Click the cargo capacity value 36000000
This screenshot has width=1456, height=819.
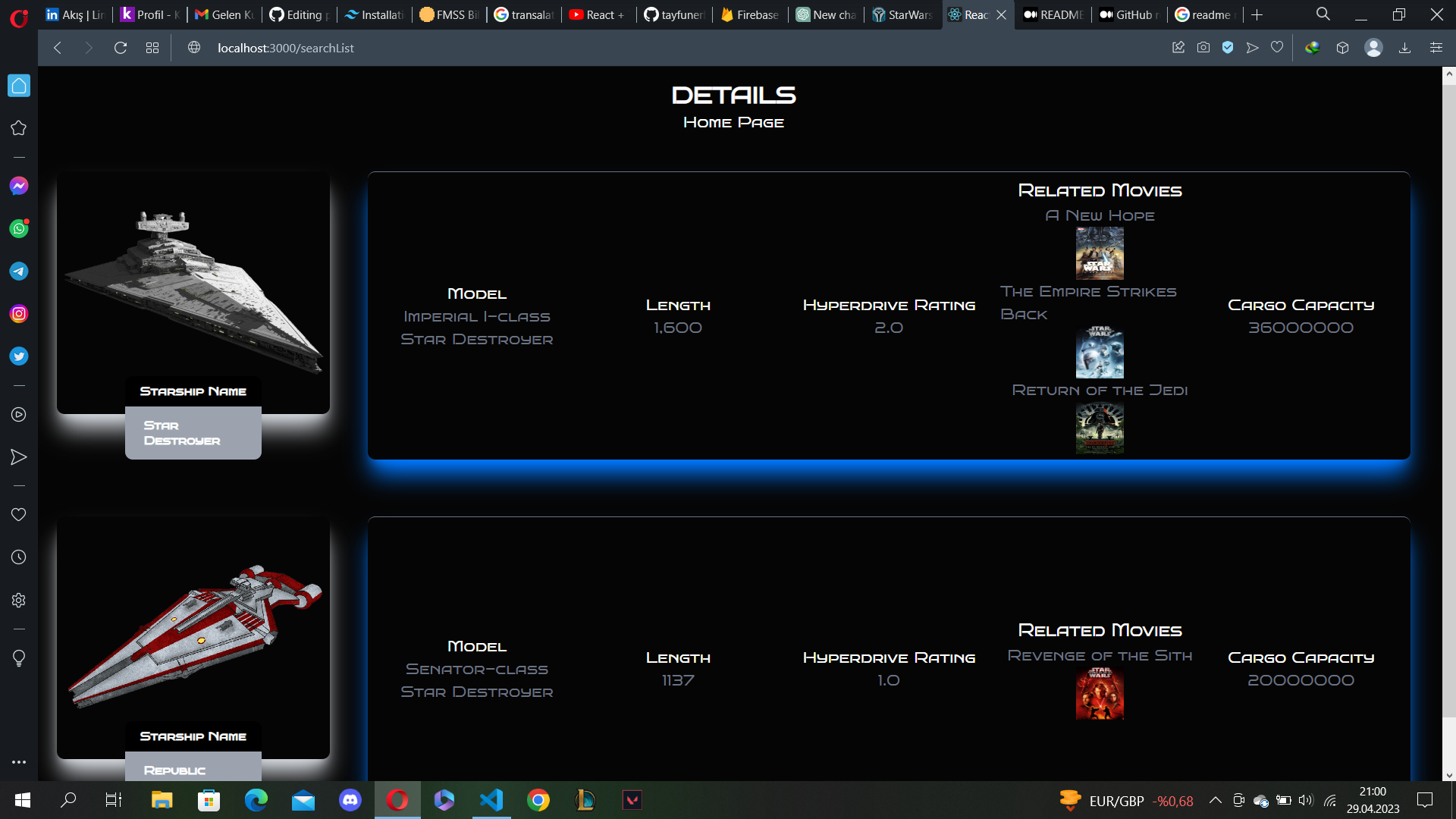pos(1301,328)
